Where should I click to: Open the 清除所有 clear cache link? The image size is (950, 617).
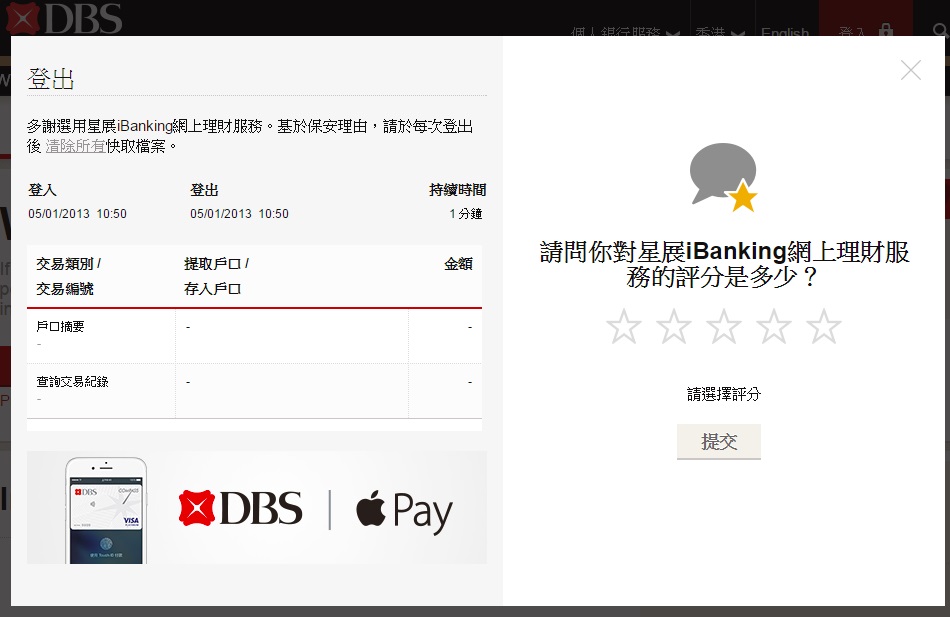(x=75, y=146)
